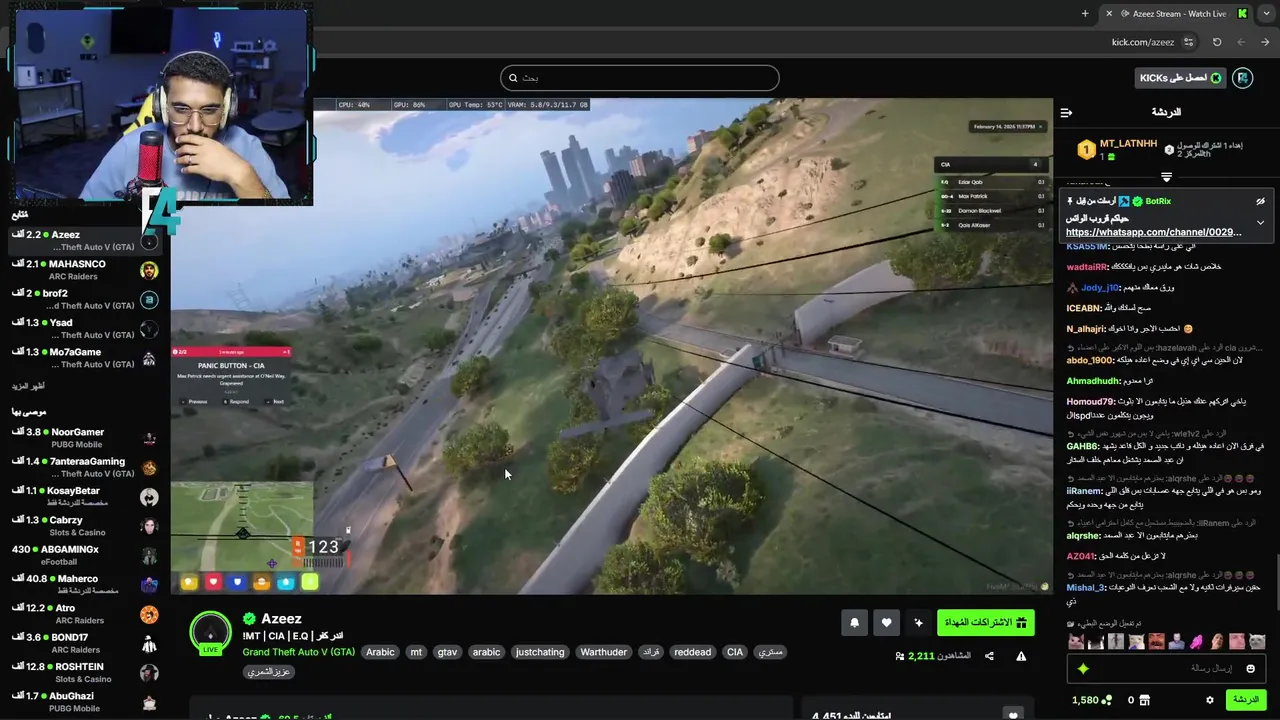Open ROSHTEIN recommended channel

pyautogui.click(x=85, y=673)
